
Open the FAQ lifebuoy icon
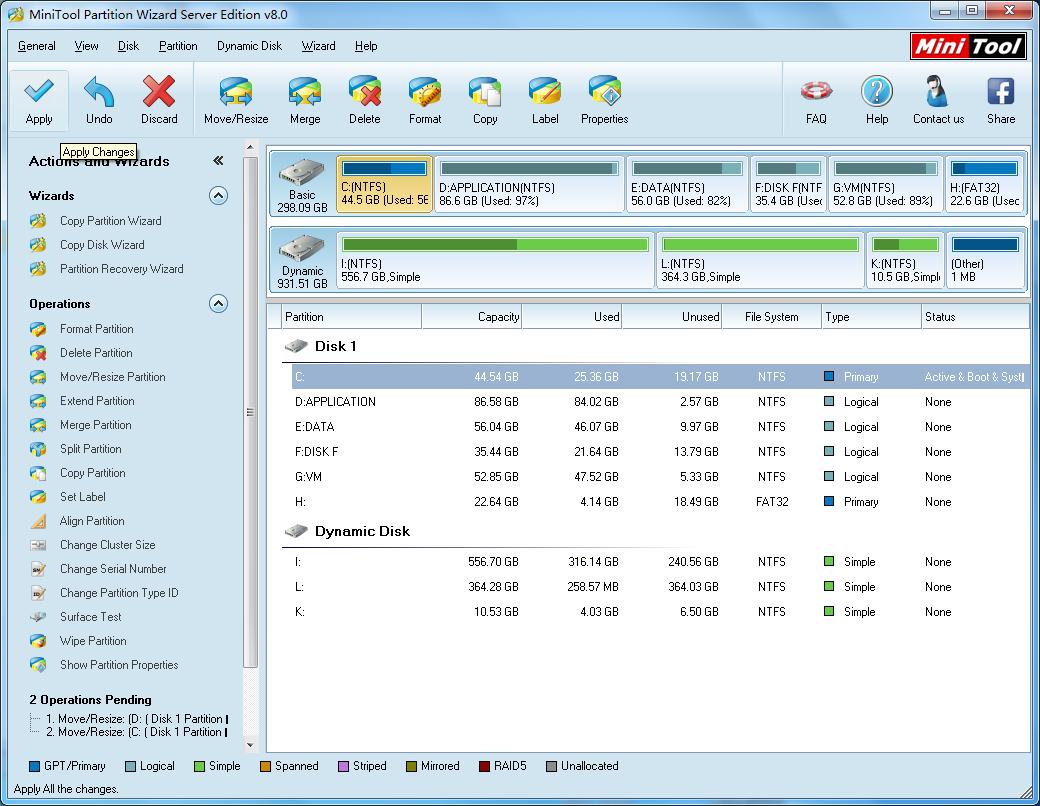point(816,92)
